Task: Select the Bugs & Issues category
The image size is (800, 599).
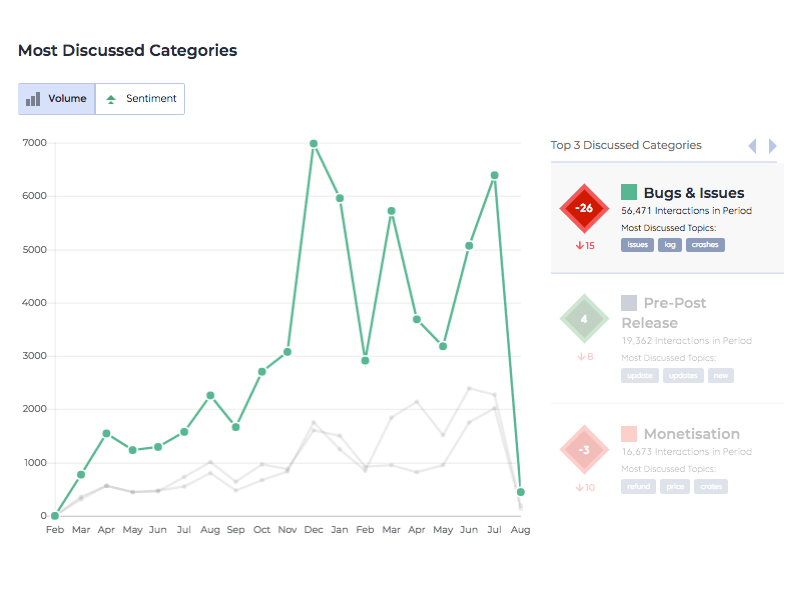Action: click(x=693, y=193)
